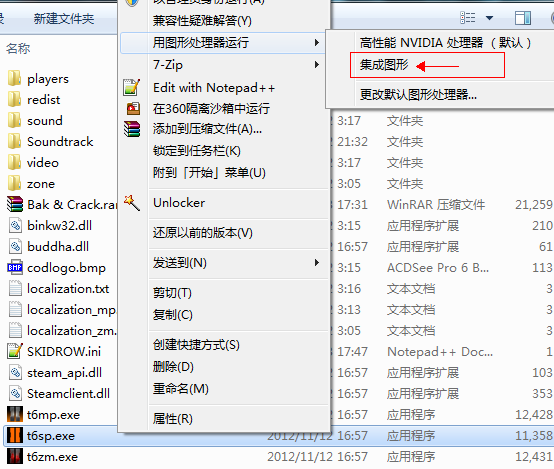The height and width of the screenshot is (469, 554).
Task: Click the 新建文件夹 toolbar button
Action: click(64, 18)
